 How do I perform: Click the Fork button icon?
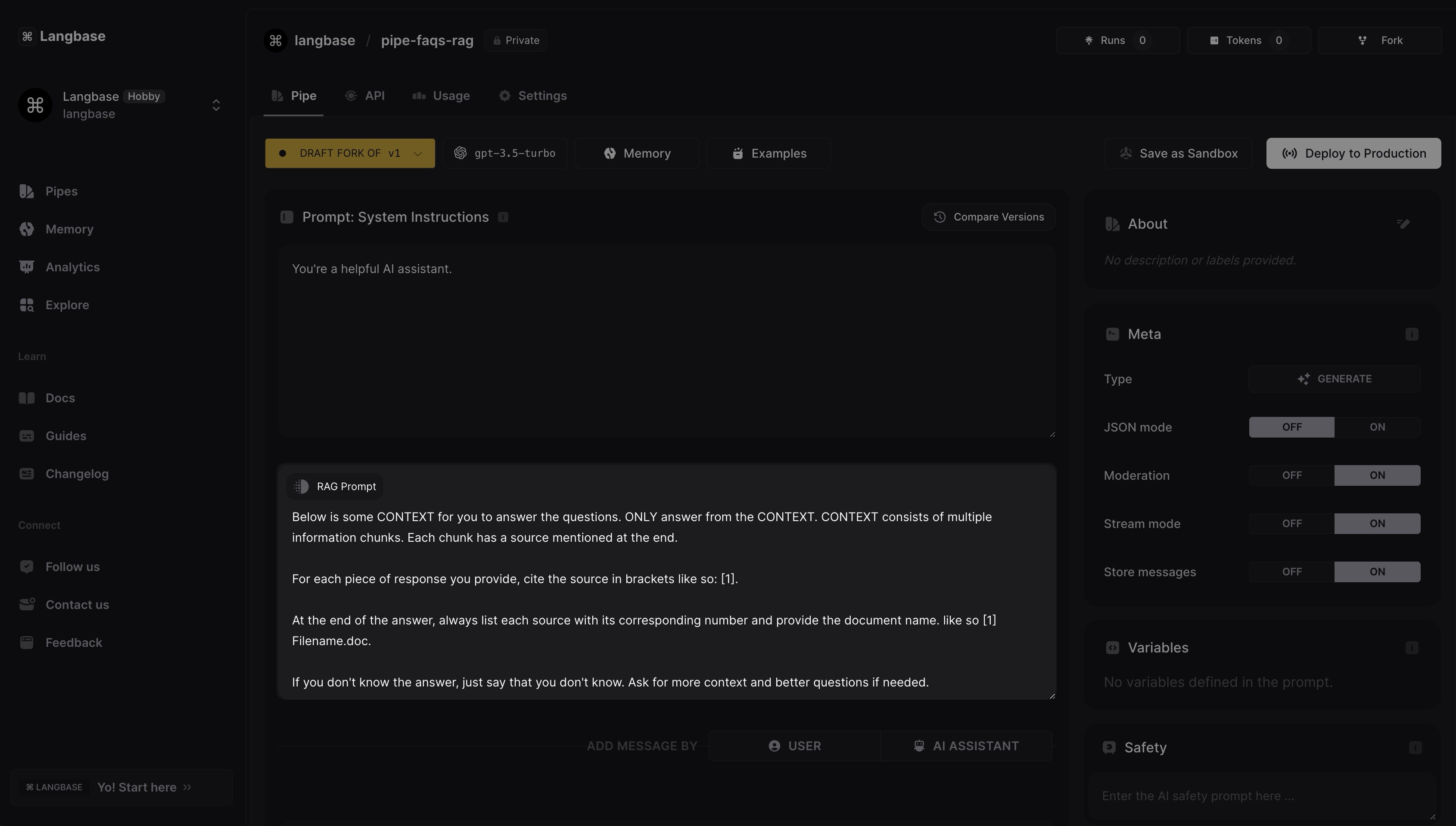[x=1363, y=40]
